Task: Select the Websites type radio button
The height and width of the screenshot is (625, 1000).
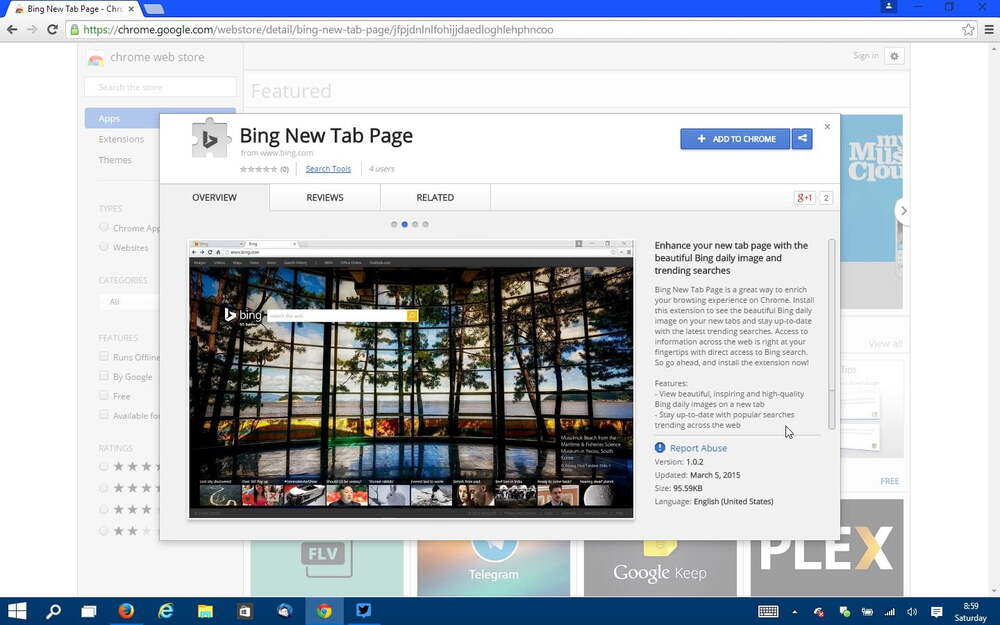Action: tap(104, 247)
